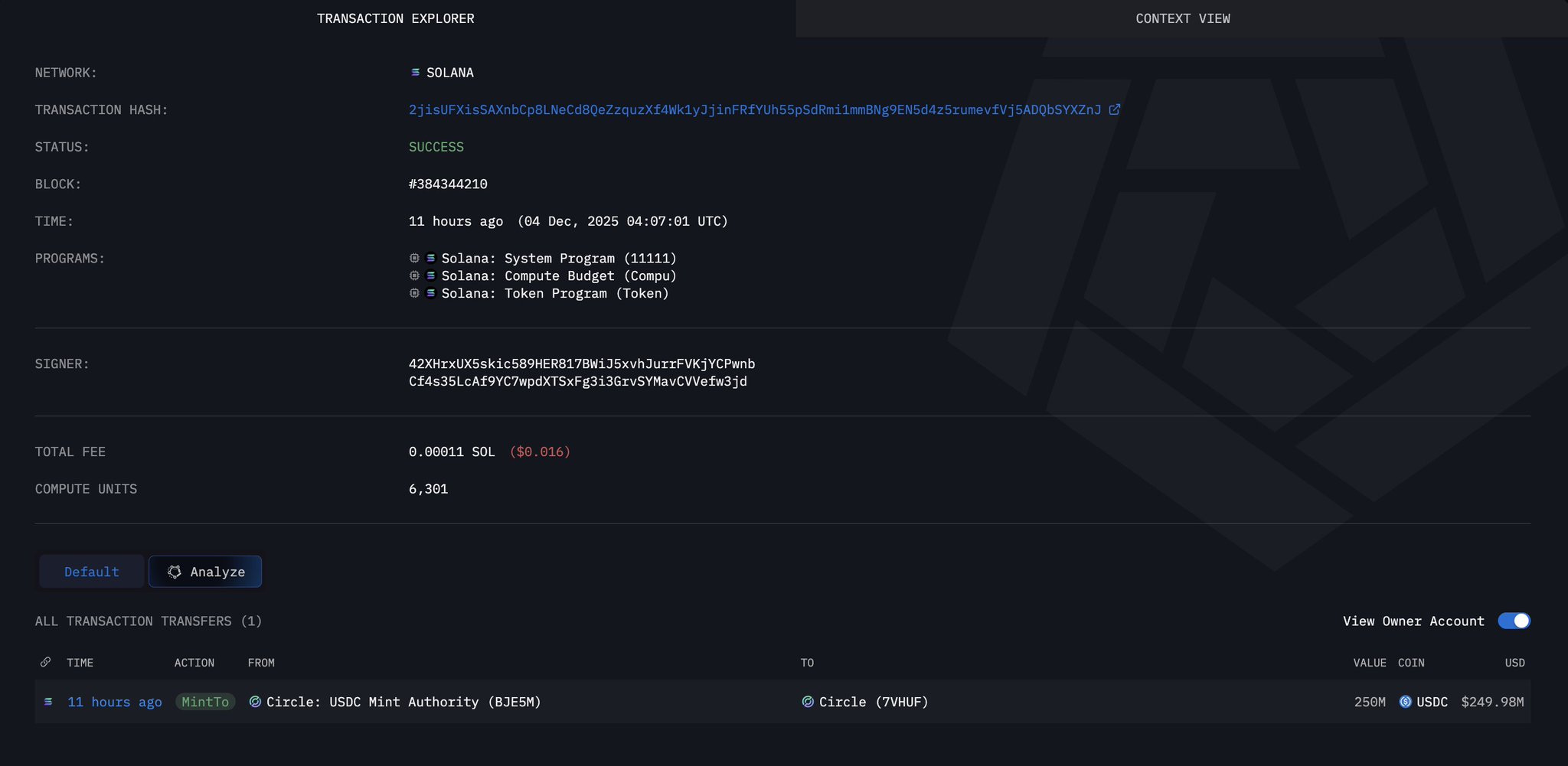Select the Default view button
Screen dimensions: 1568x766
[x=92, y=572]
